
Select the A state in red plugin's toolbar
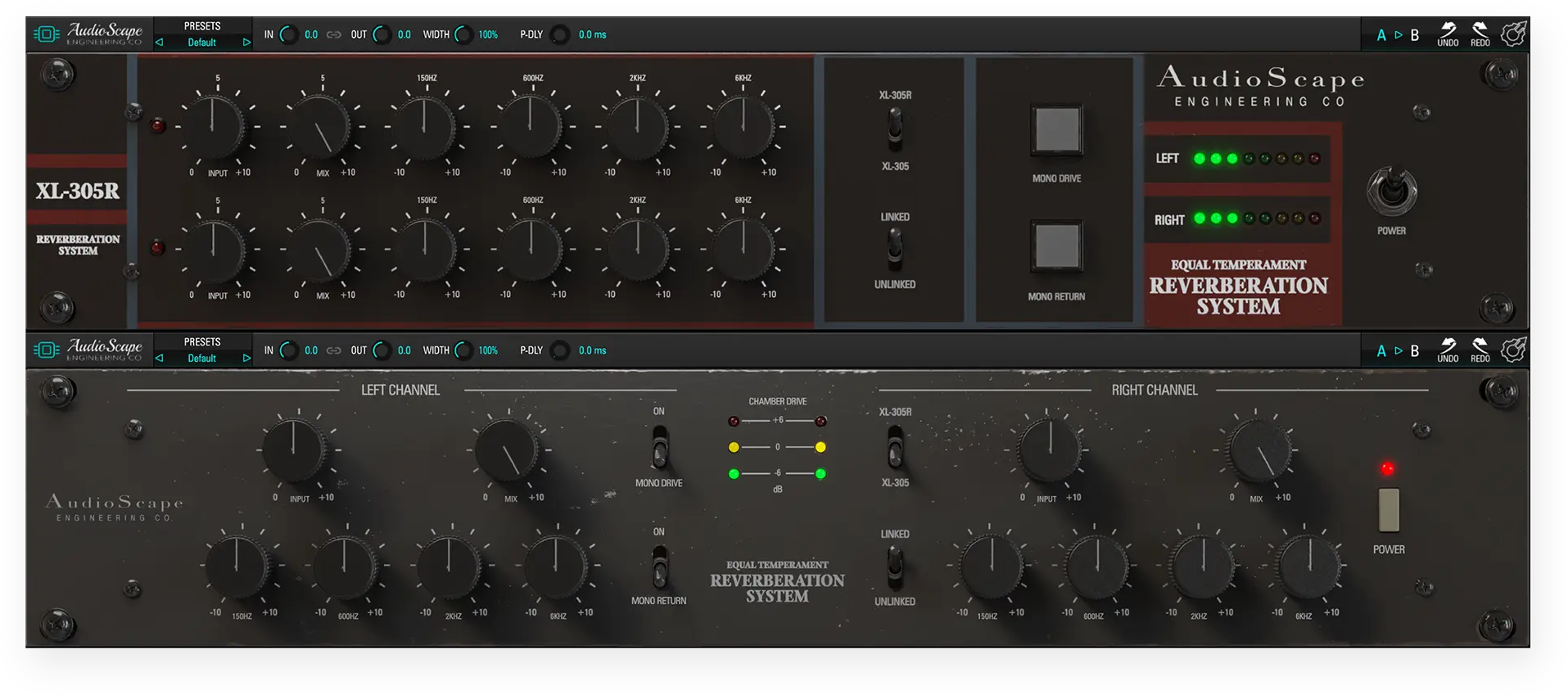1381,35
